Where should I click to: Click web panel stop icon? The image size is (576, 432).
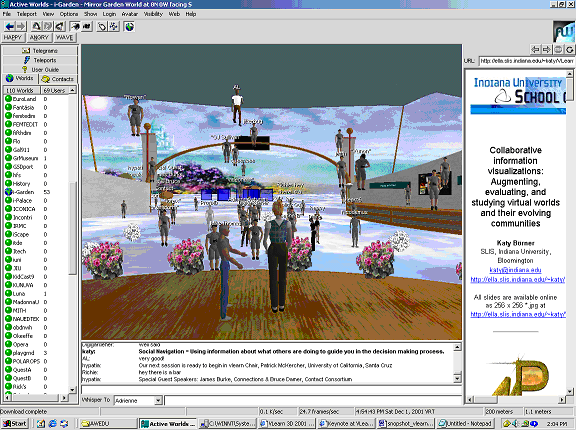click(x=558, y=49)
